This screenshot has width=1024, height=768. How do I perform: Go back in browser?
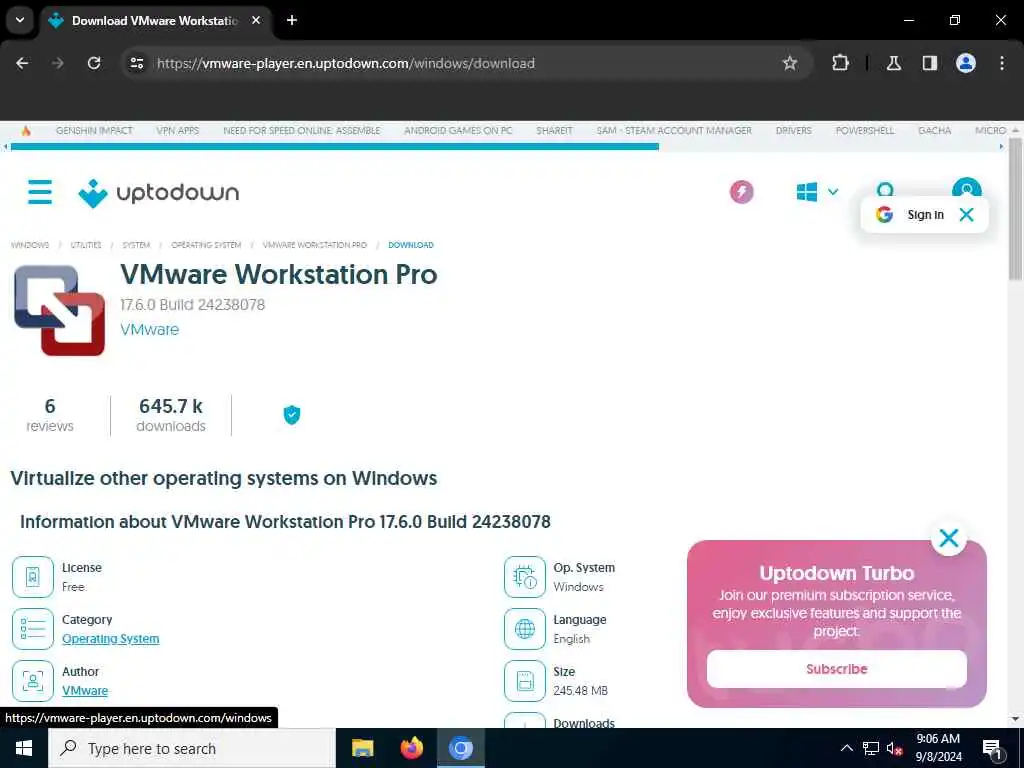point(22,63)
